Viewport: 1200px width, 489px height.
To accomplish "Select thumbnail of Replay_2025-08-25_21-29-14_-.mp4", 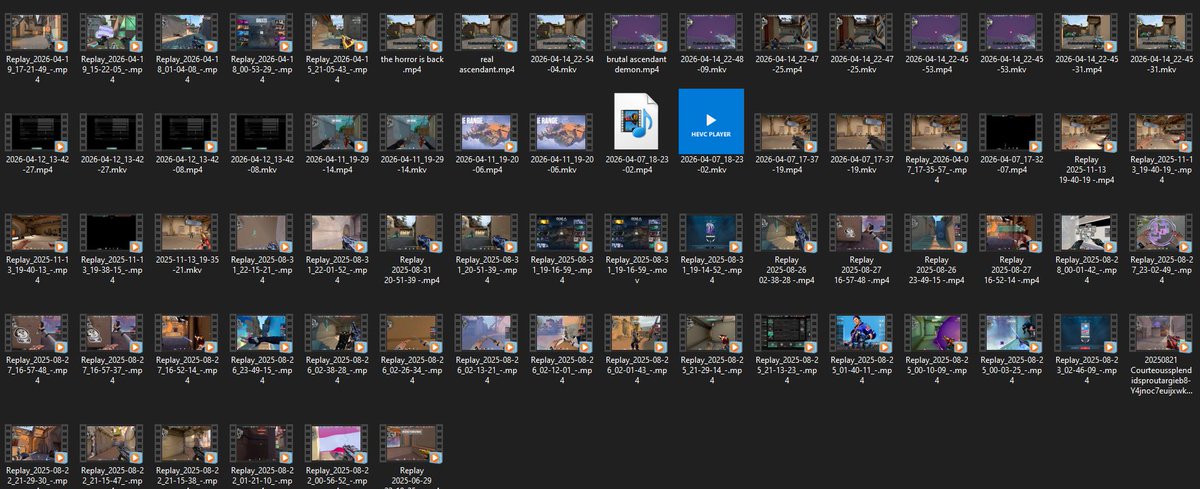I will pos(711,333).
